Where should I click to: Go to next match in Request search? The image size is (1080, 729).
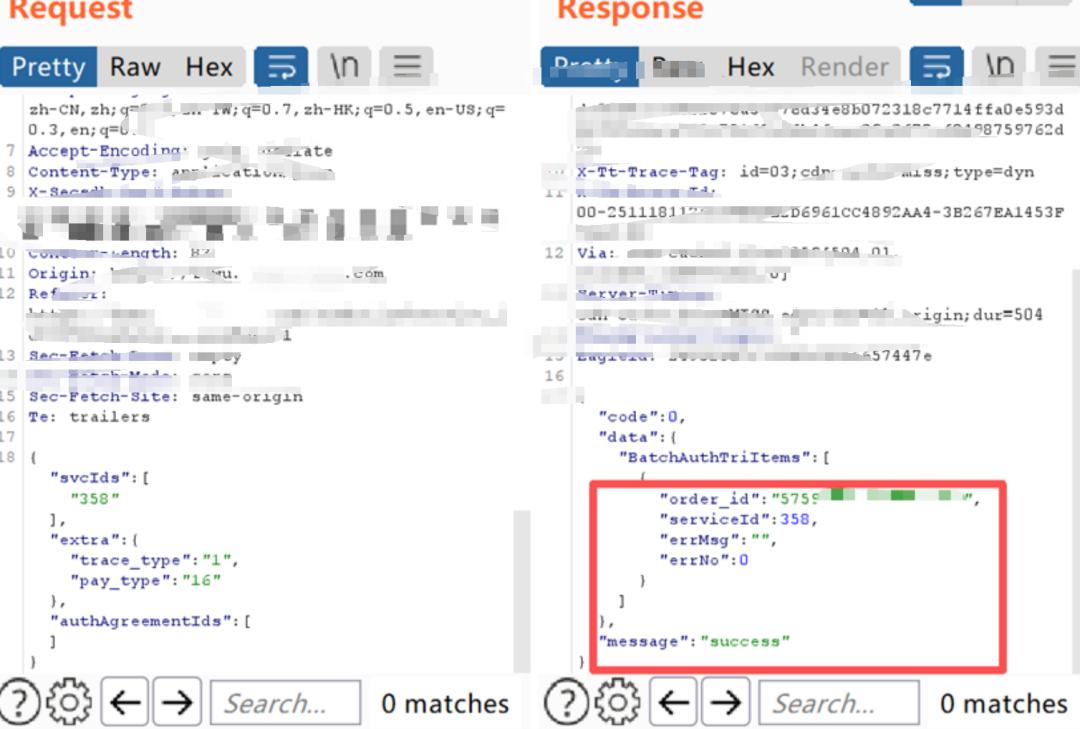(178, 703)
